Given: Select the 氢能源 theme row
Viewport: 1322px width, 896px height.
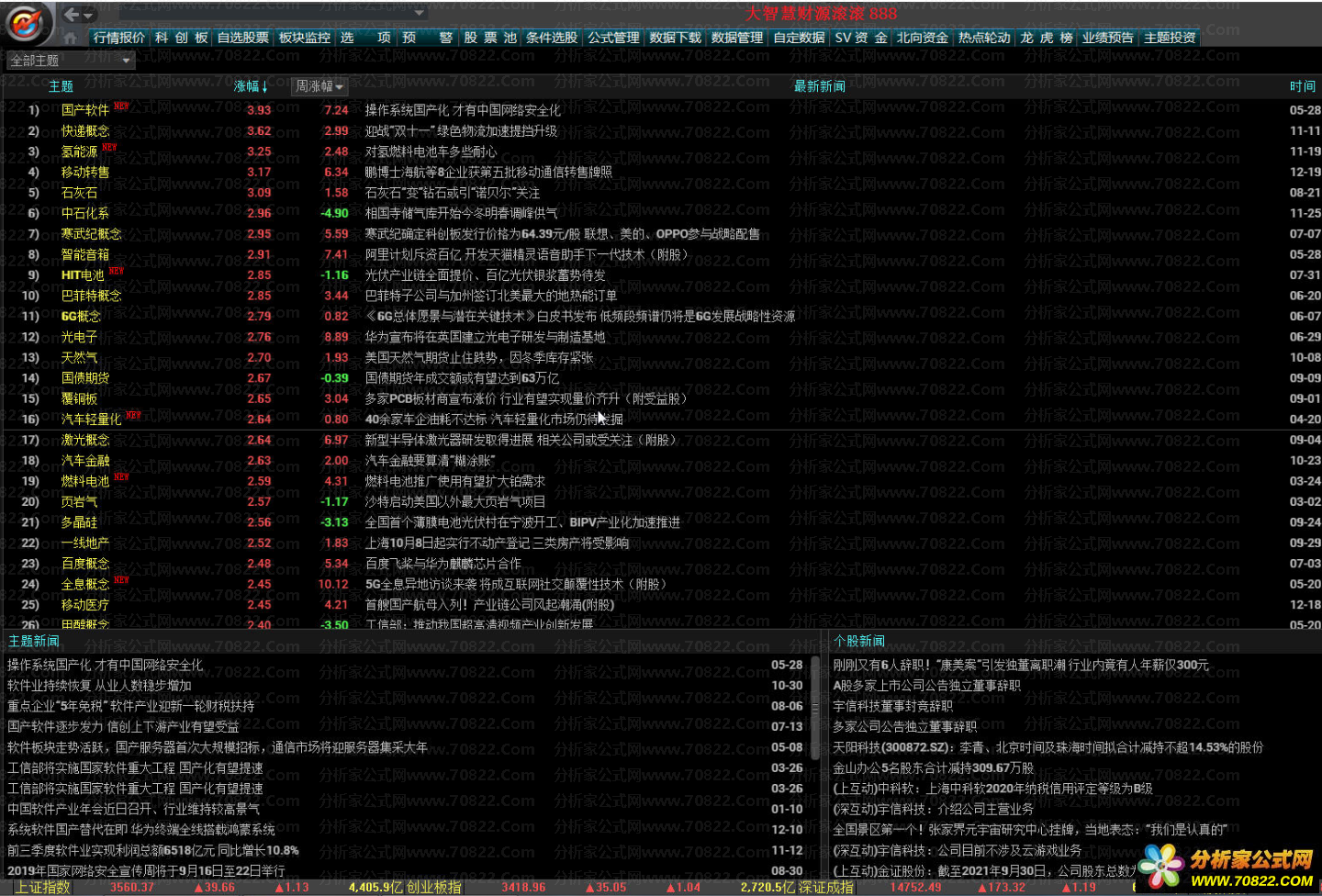Looking at the screenshot, I should coord(661,151).
